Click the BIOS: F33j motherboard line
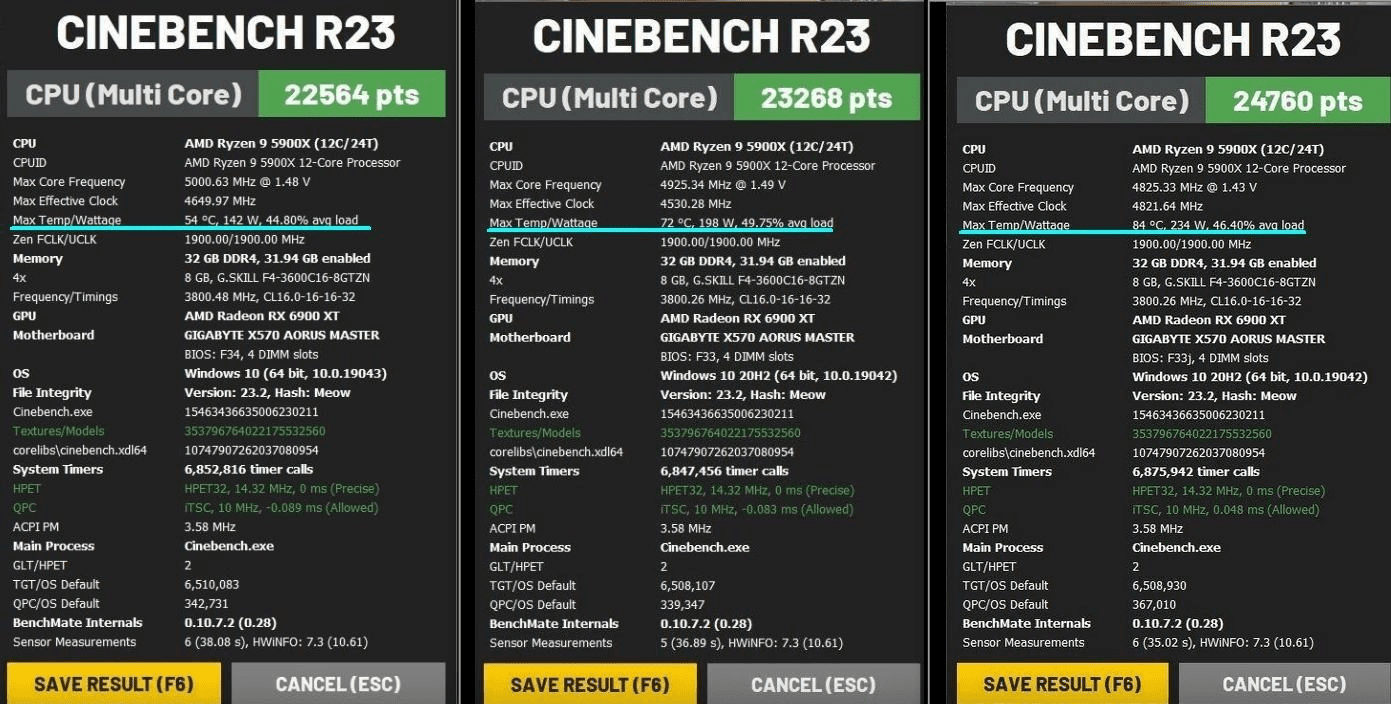This screenshot has height=704, width=1391. 1200,358
